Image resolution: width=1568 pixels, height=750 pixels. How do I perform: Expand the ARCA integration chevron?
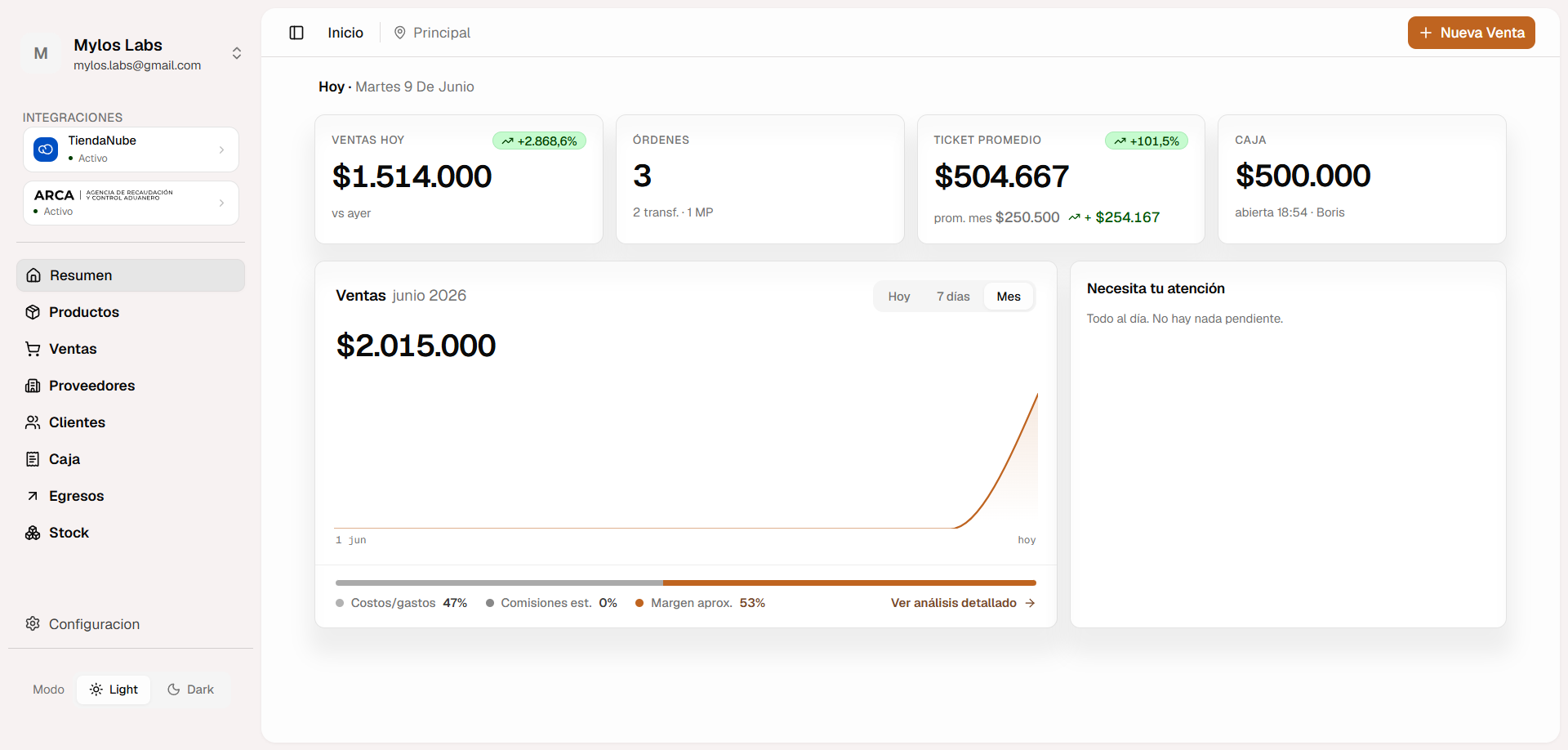pos(221,203)
